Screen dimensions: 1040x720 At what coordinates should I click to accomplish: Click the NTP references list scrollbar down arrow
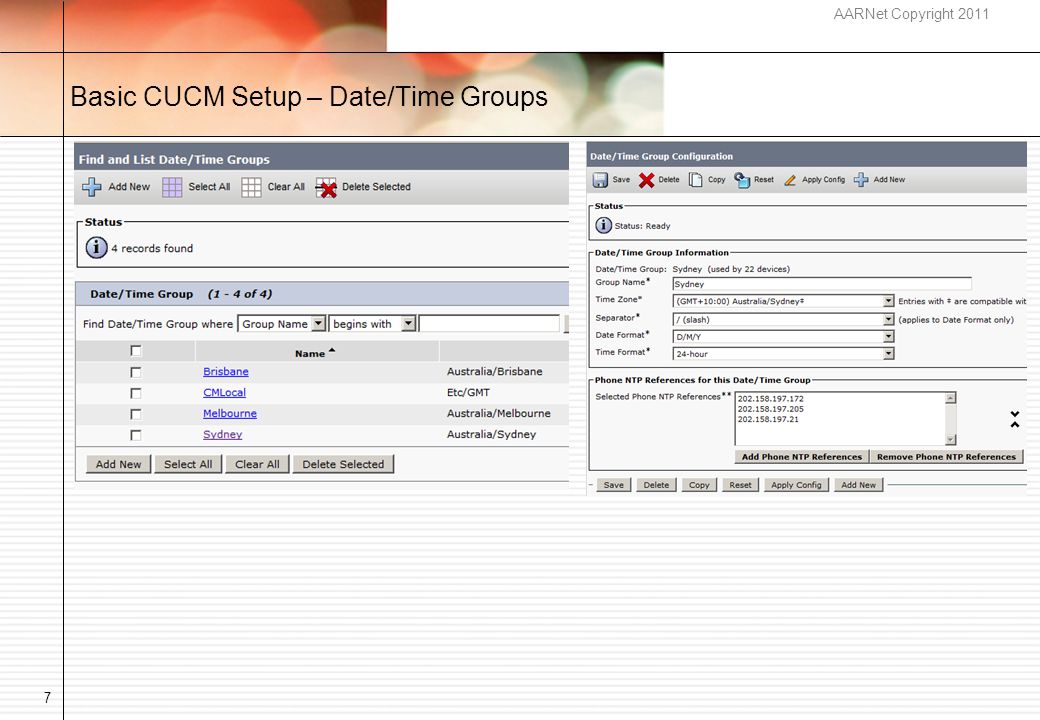coord(950,439)
